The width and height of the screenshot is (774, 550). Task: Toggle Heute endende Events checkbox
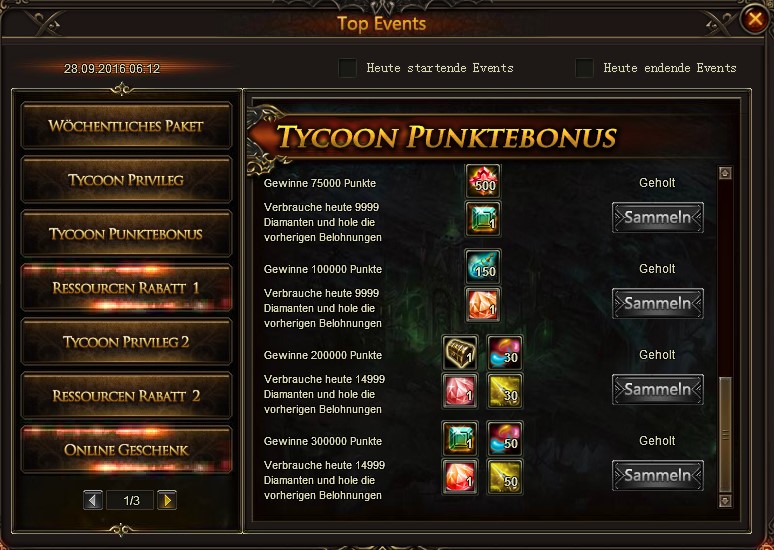click(x=584, y=68)
